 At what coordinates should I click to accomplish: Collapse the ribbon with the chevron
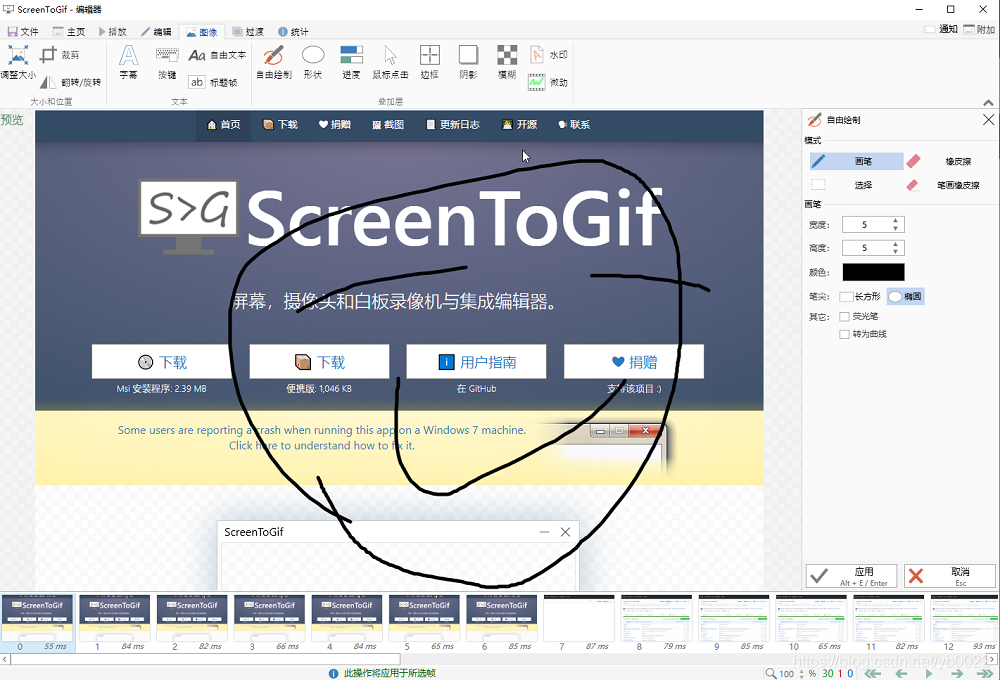[x=988, y=103]
